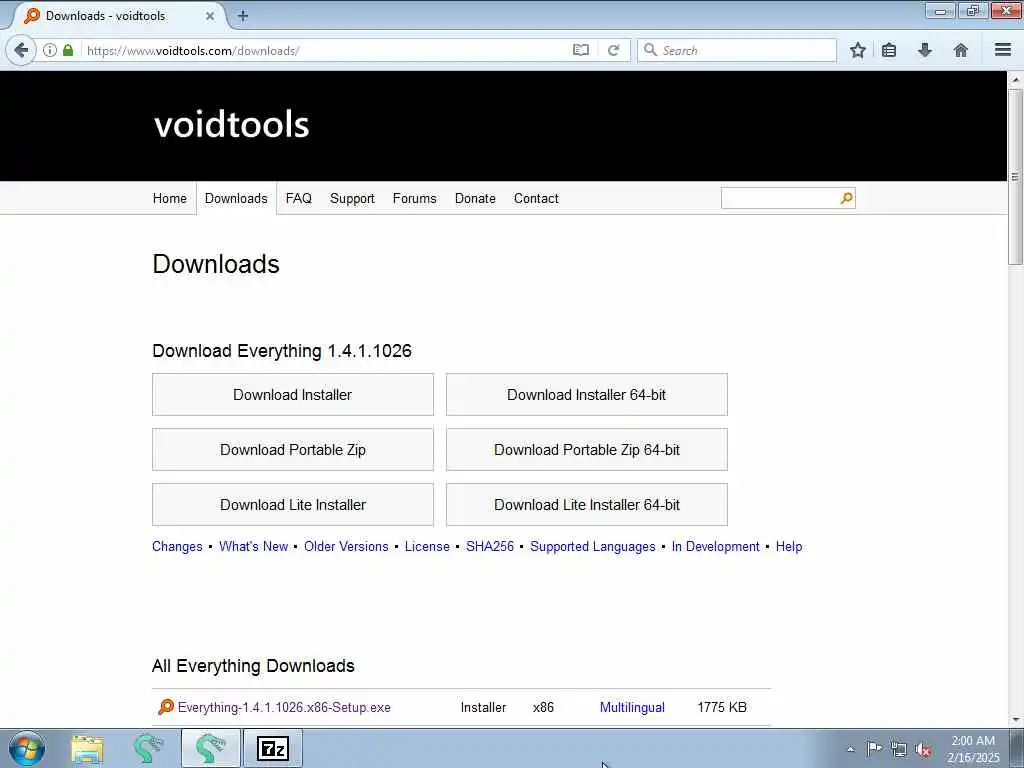Click Download Lite Installer 64-bit button
This screenshot has width=1024, height=768.
coord(586,504)
